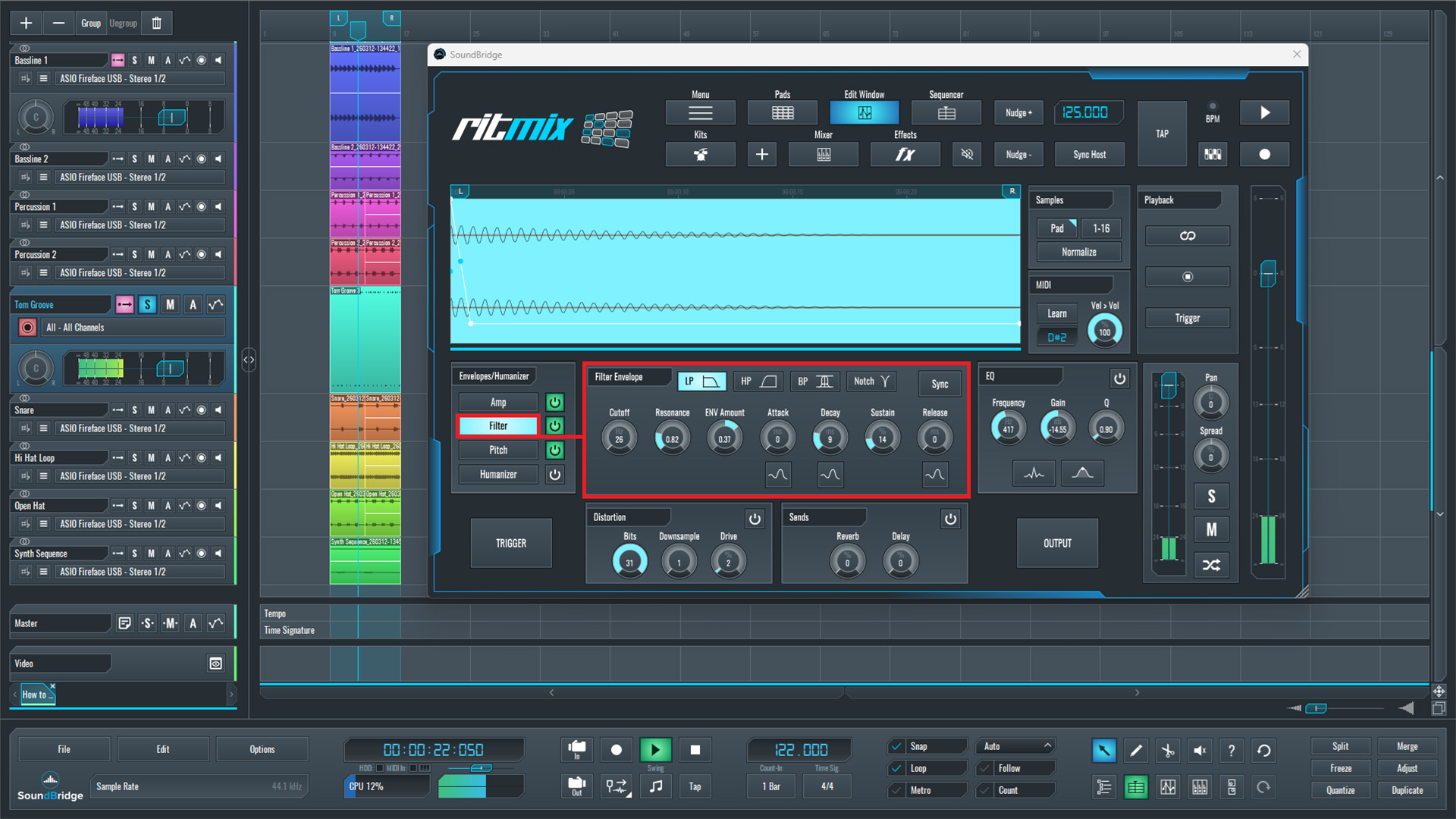Toggle the Loop checkbox
This screenshot has height=819, width=1456.
tap(896, 768)
